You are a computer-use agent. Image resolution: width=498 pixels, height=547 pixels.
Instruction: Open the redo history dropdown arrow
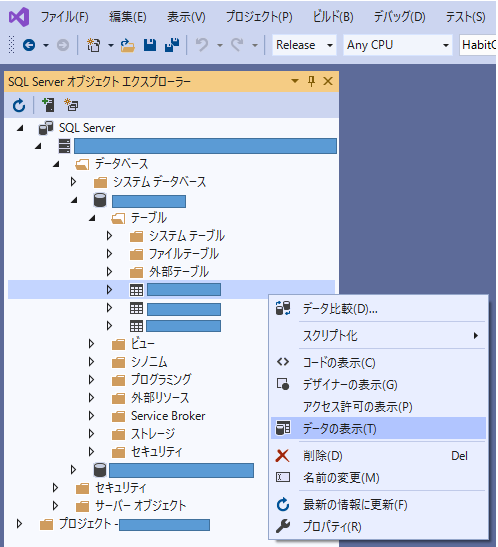click(x=255, y=45)
